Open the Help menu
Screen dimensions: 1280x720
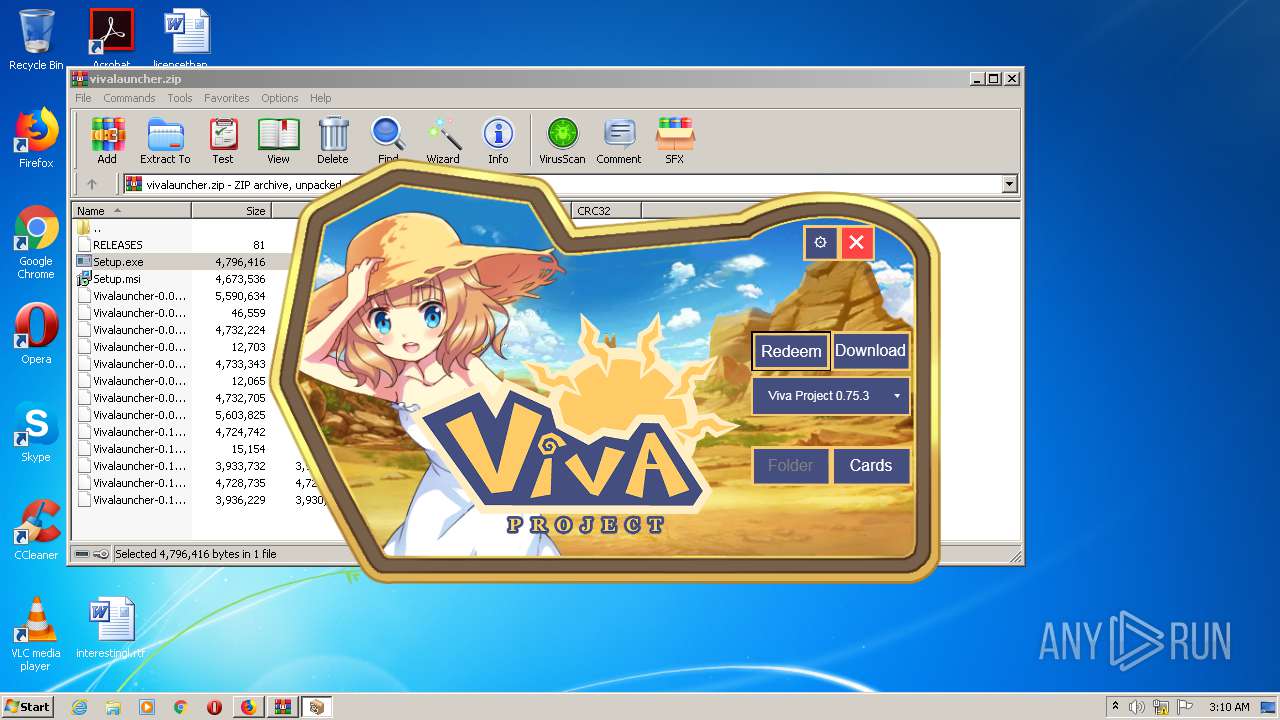320,98
